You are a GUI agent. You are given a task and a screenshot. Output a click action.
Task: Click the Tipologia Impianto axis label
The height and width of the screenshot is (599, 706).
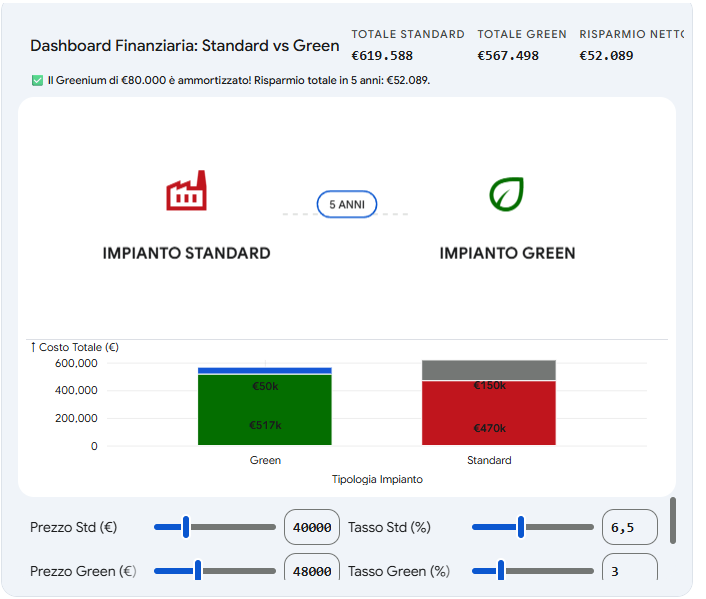point(377,479)
